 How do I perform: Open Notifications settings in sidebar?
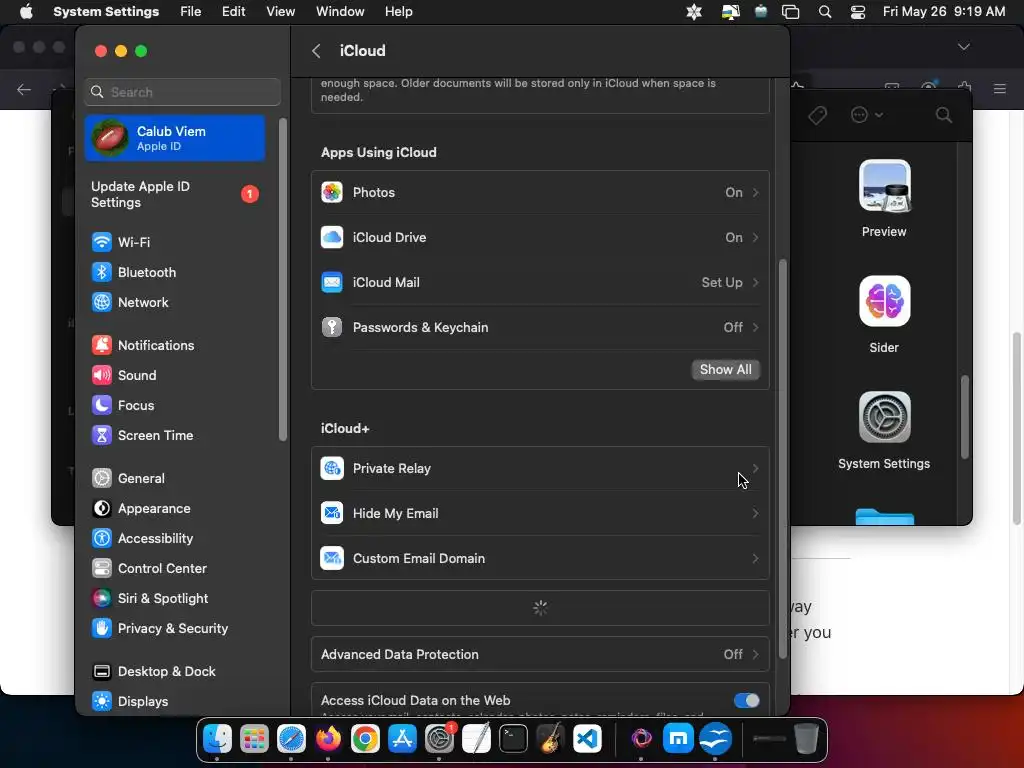click(175, 345)
